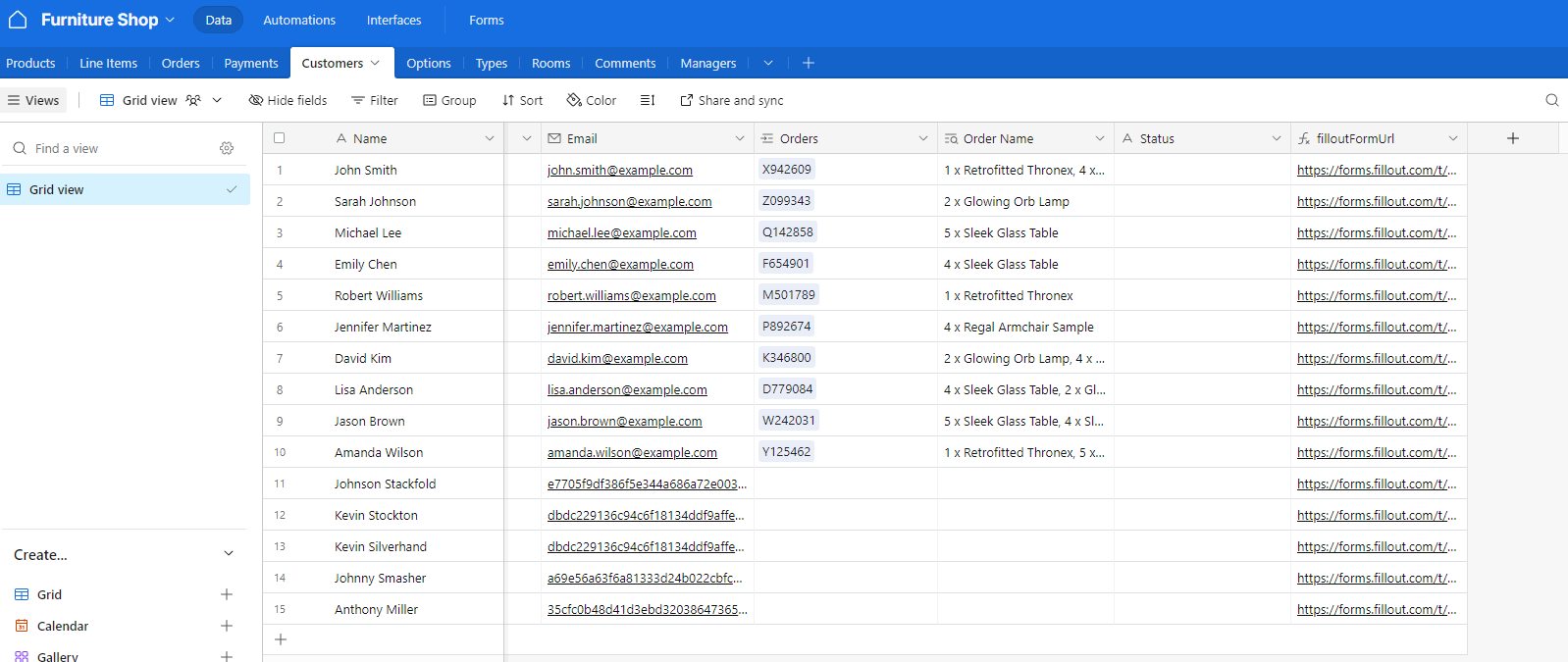The image size is (1568, 662).
Task: Open the Sort tool
Action: click(x=522, y=100)
